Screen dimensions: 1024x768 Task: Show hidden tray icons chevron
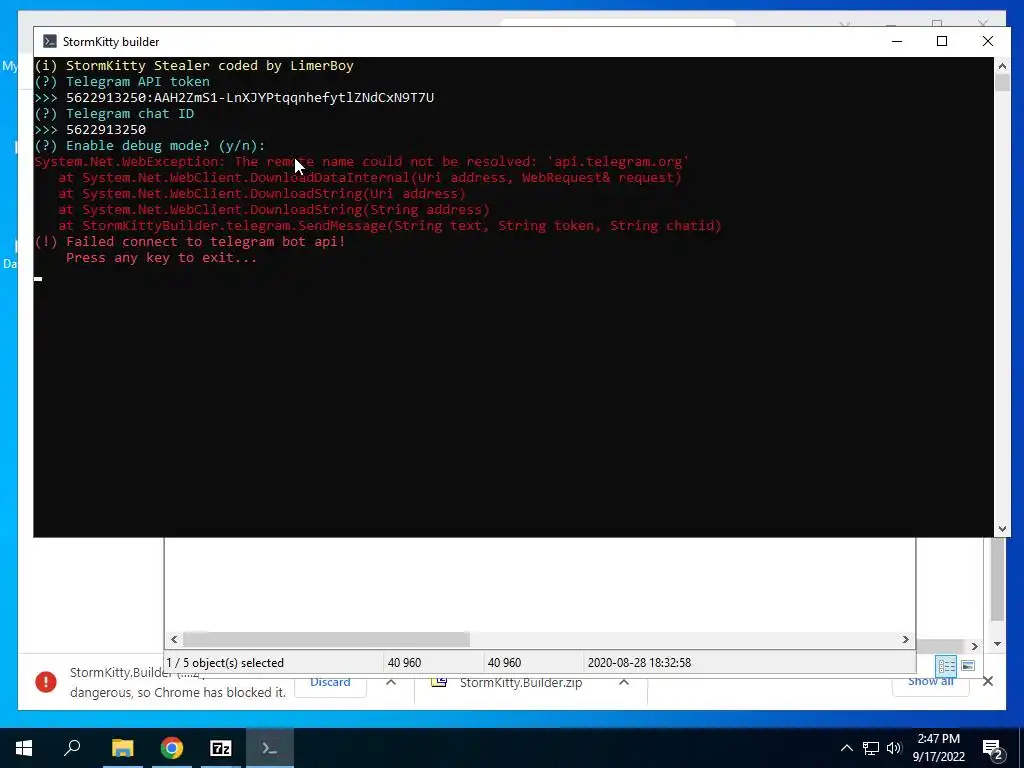pos(846,748)
